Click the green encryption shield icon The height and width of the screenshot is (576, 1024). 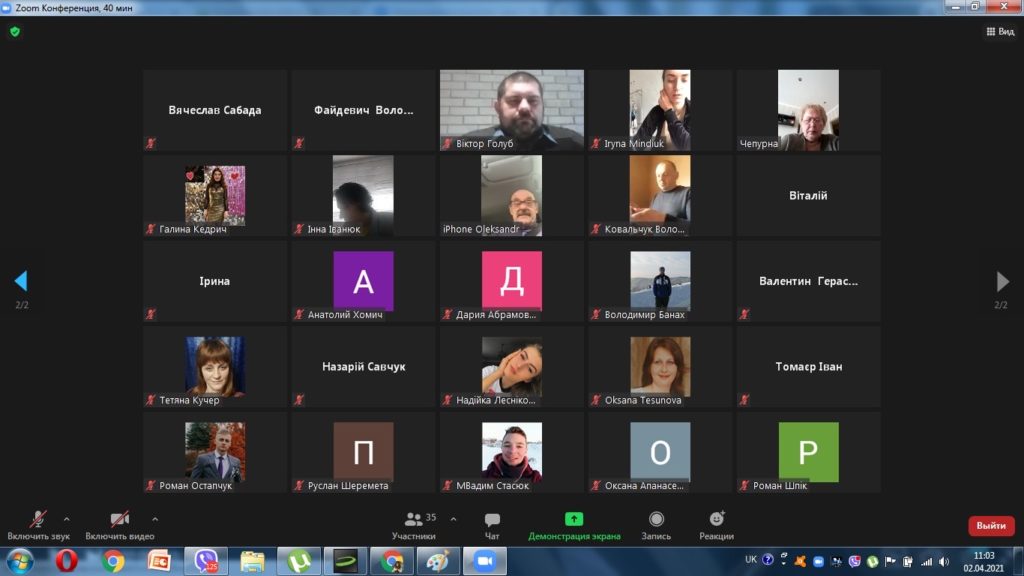click(x=15, y=32)
